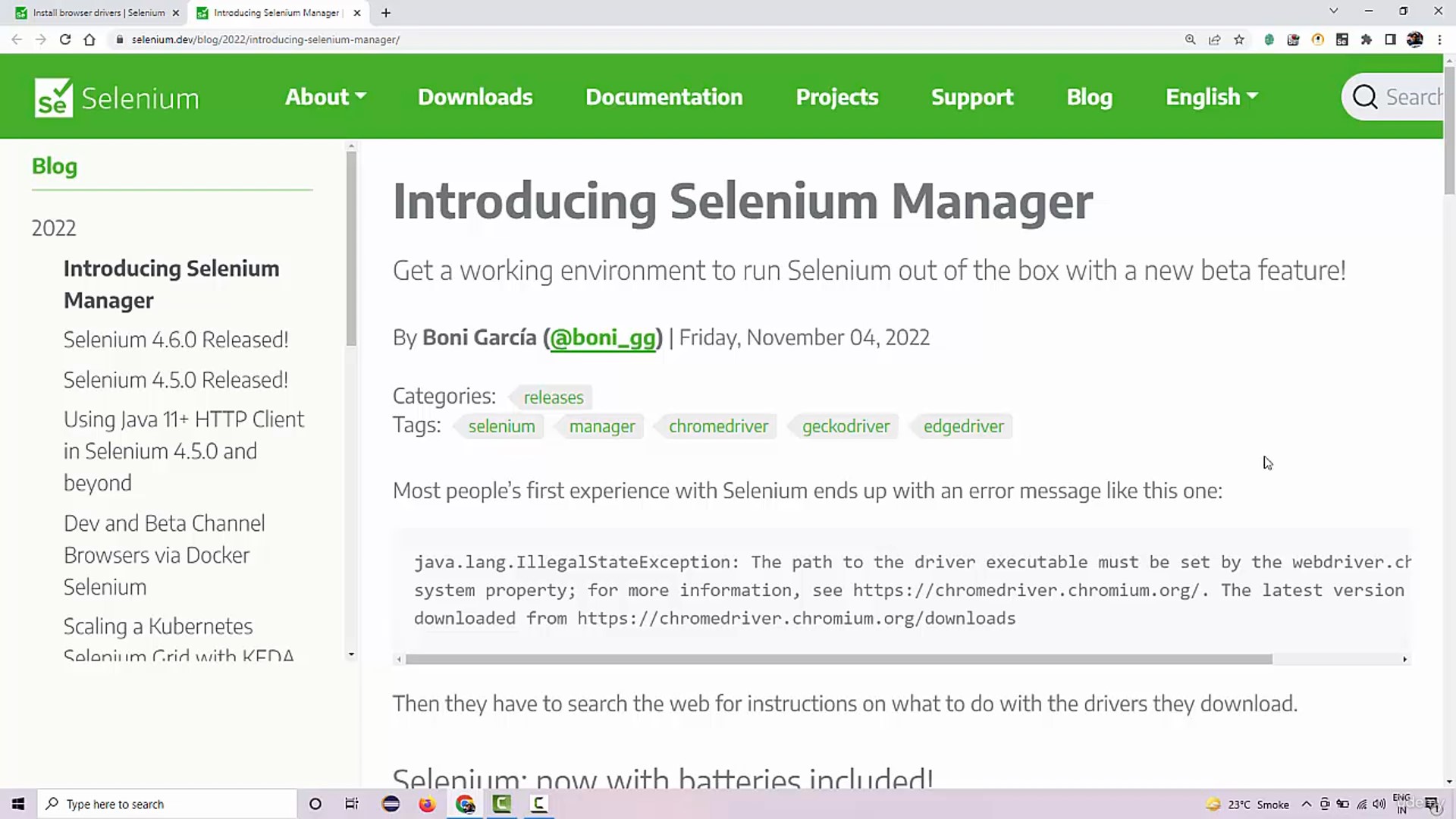Image resolution: width=1456 pixels, height=819 pixels.
Task: Open the tab search chevron
Action: [1334, 11]
